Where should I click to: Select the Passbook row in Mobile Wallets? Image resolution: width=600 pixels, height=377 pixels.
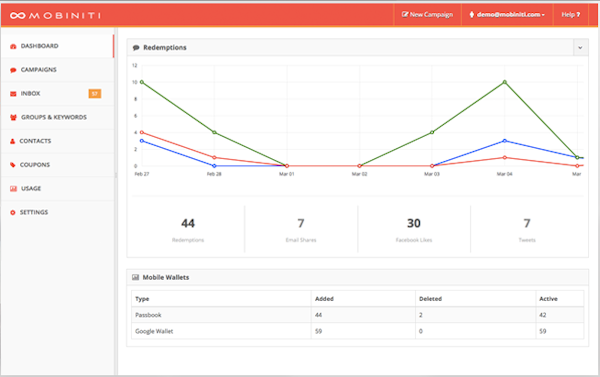coord(357,315)
